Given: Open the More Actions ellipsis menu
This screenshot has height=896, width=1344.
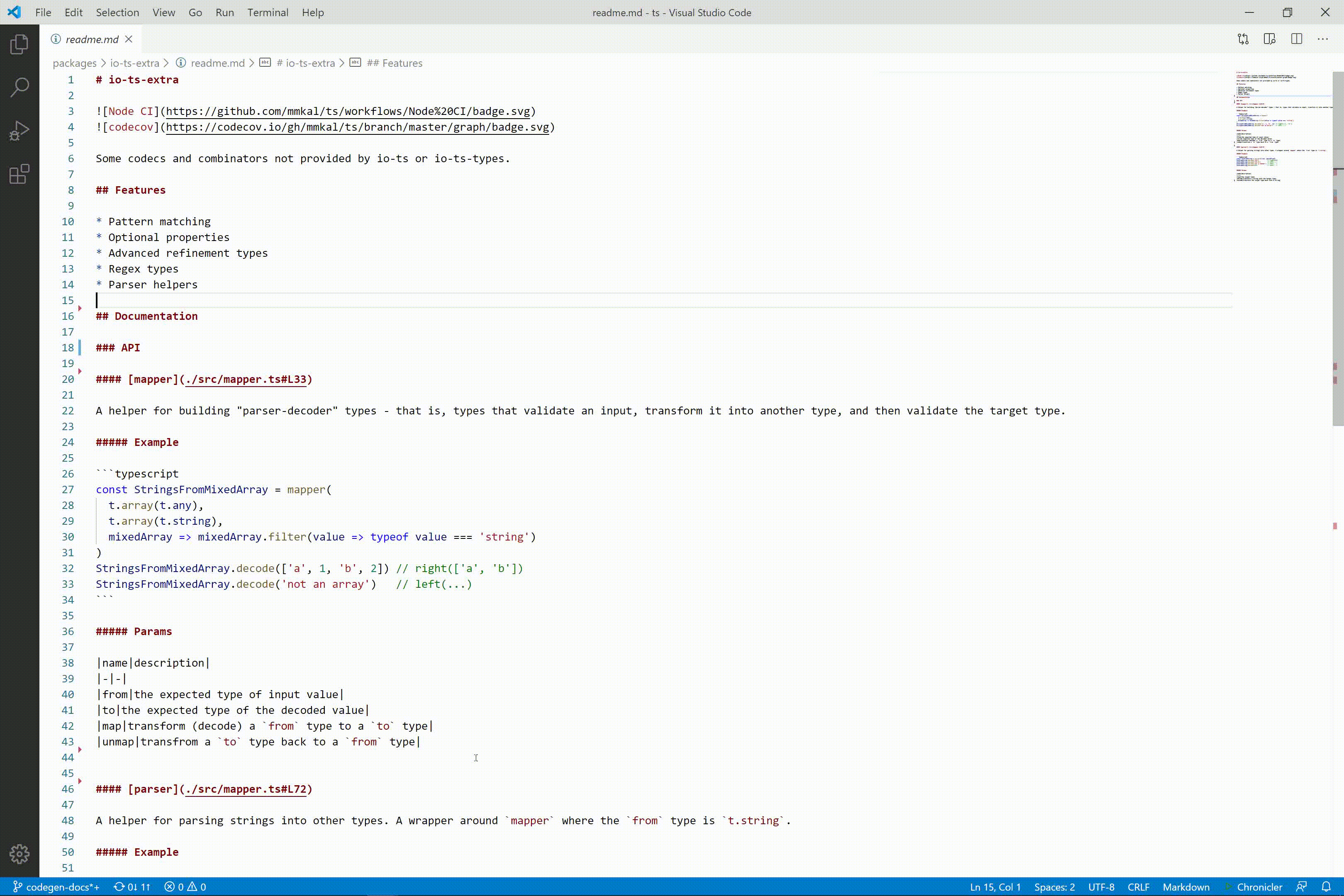Looking at the screenshot, I should click(1323, 39).
